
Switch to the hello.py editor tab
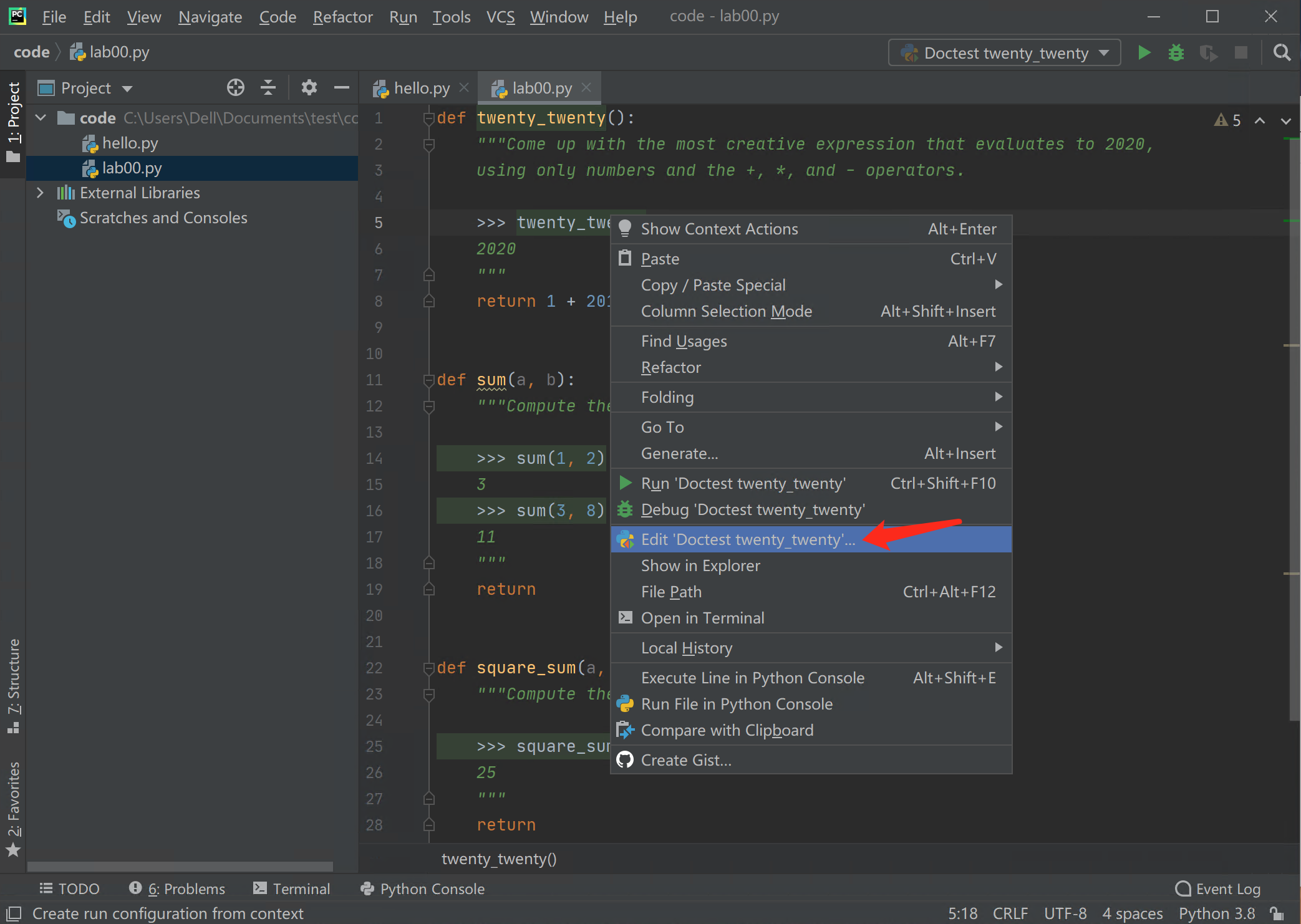421,88
